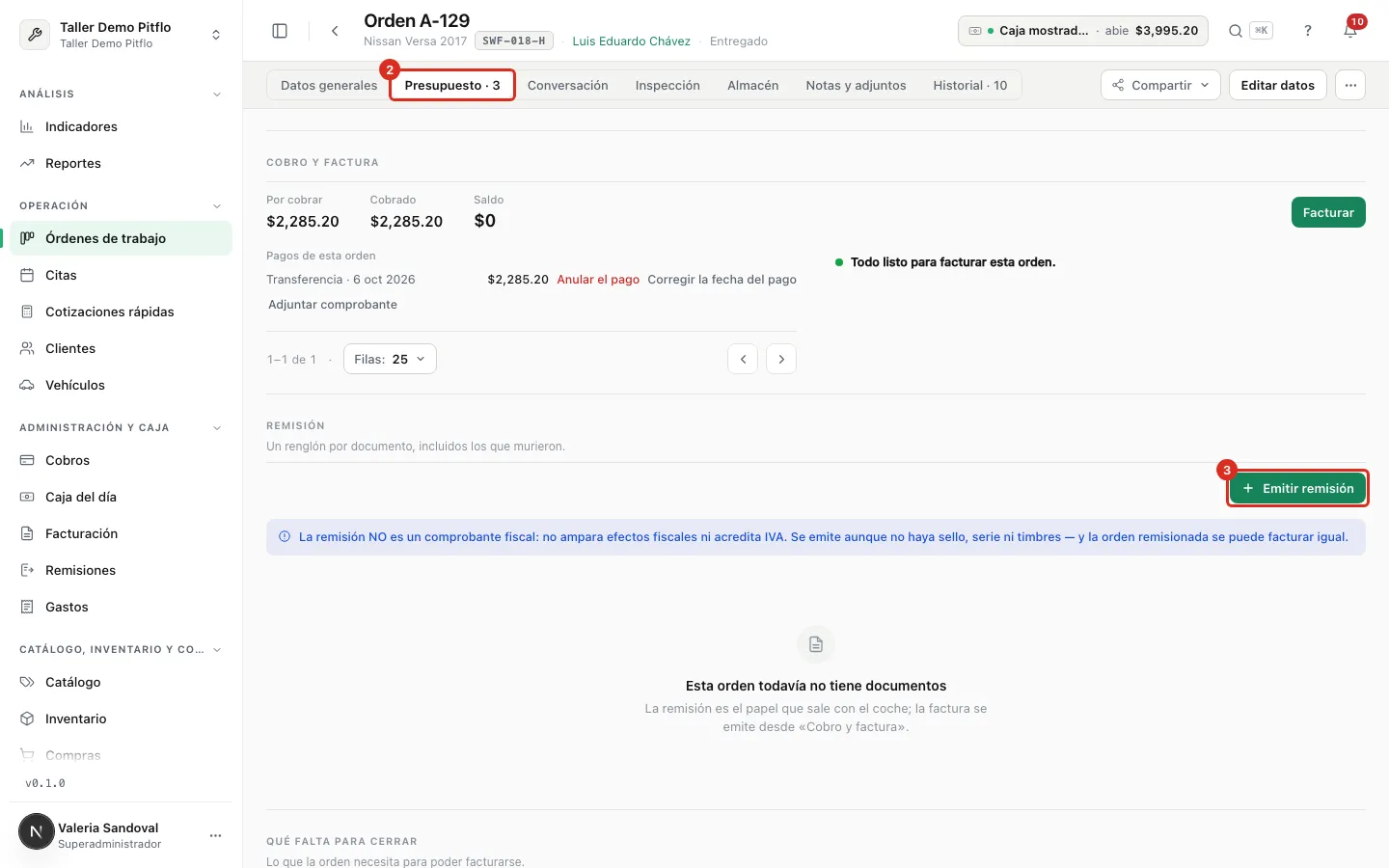The width and height of the screenshot is (1389, 868).
Task: Click the Remisiones export icon
Action: [27, 570]
